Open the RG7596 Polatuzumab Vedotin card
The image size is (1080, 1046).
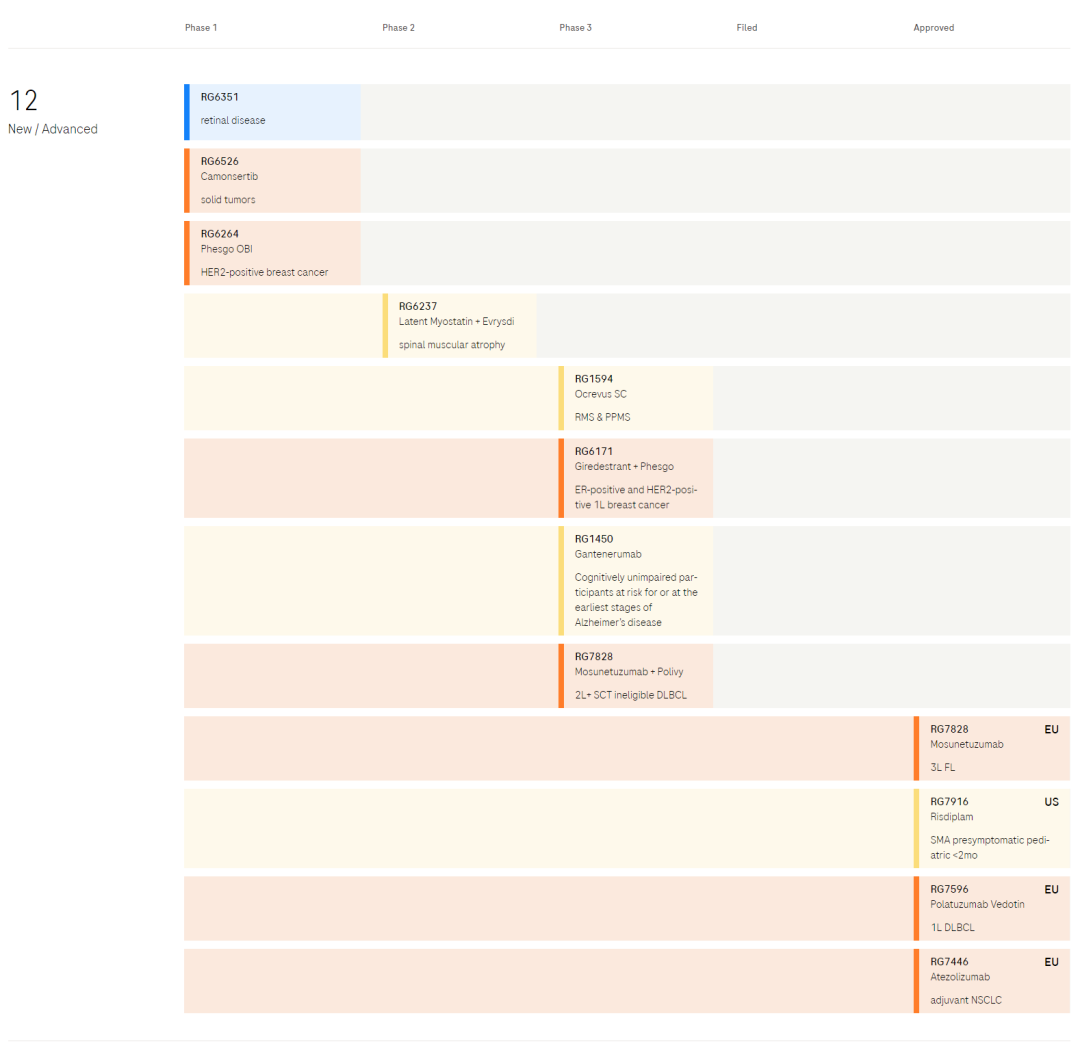[992, 908]
